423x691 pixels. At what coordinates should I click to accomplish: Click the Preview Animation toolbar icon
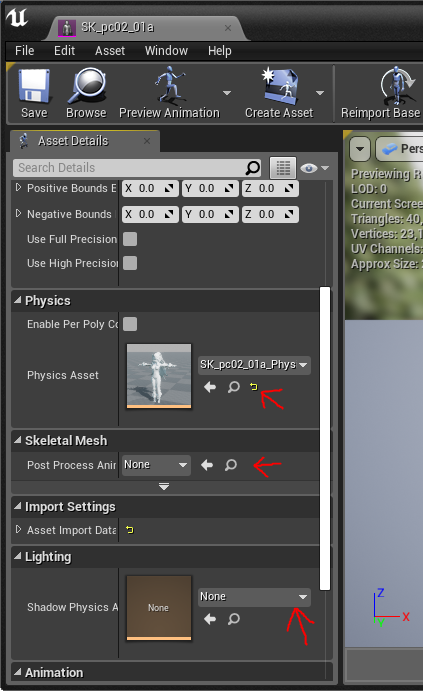click(x=170, y=93)
